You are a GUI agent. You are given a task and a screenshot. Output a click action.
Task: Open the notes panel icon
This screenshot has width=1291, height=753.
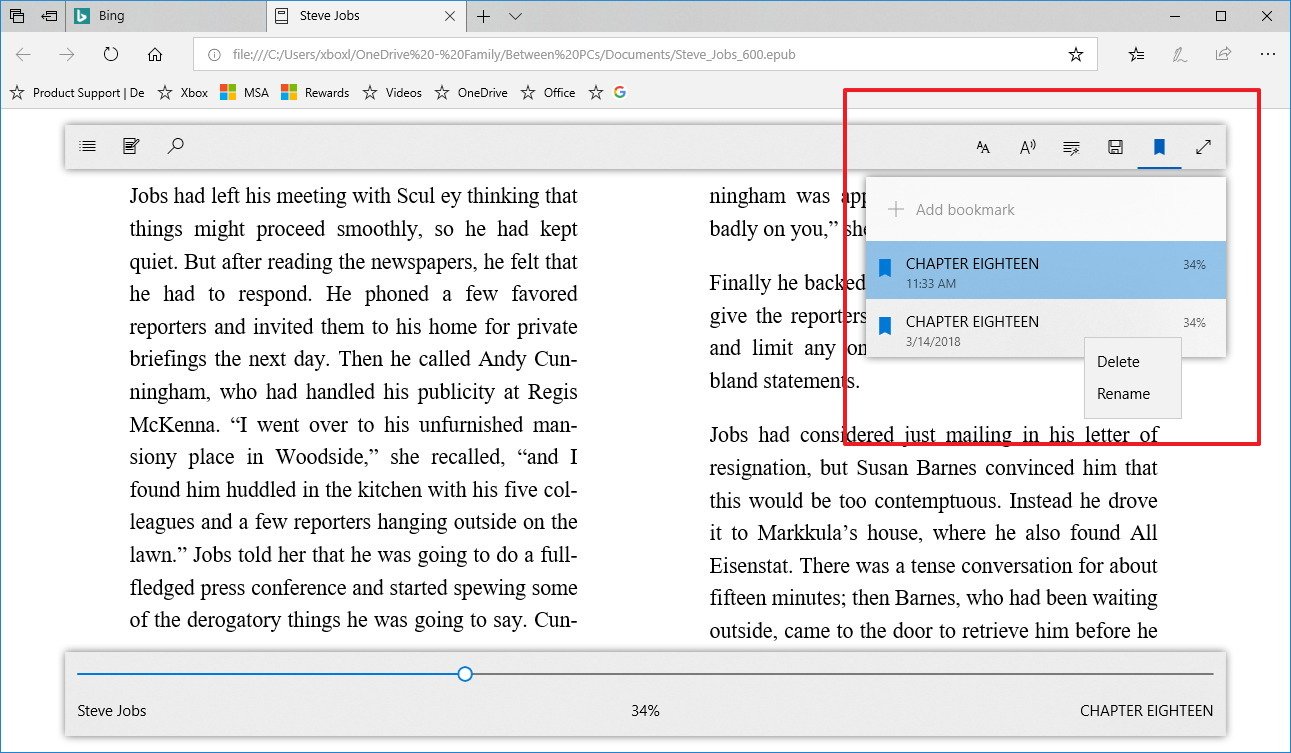(131, 147)
